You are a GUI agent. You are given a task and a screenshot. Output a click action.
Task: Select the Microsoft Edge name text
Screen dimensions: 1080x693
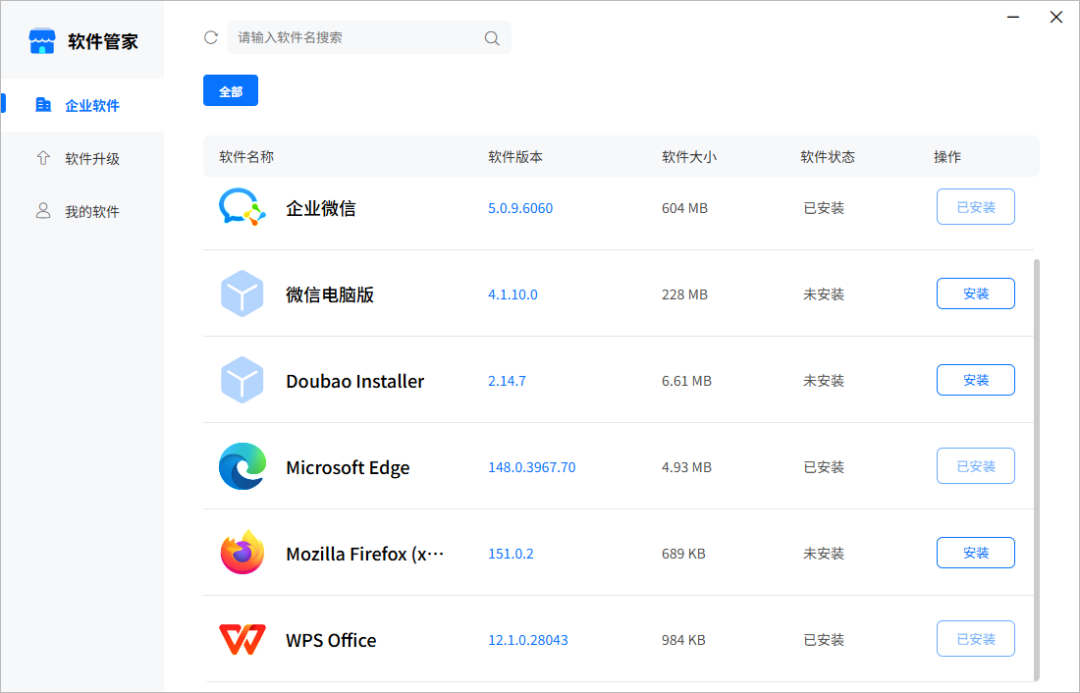347,468
